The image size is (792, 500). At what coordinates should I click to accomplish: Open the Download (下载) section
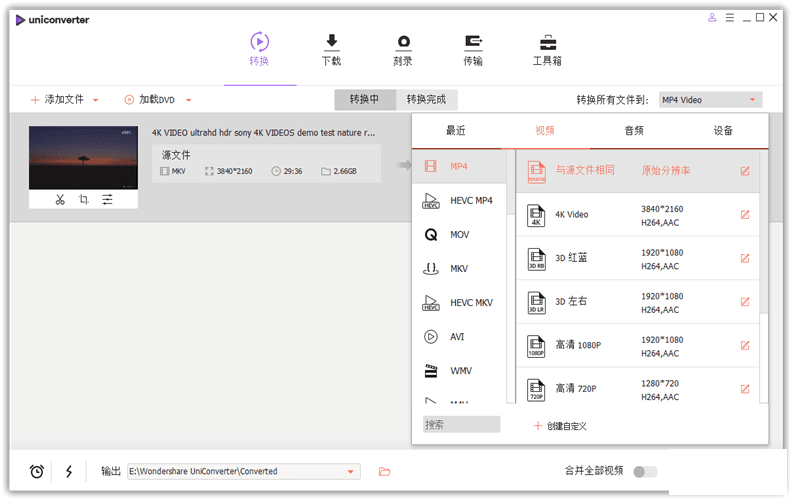331,49
